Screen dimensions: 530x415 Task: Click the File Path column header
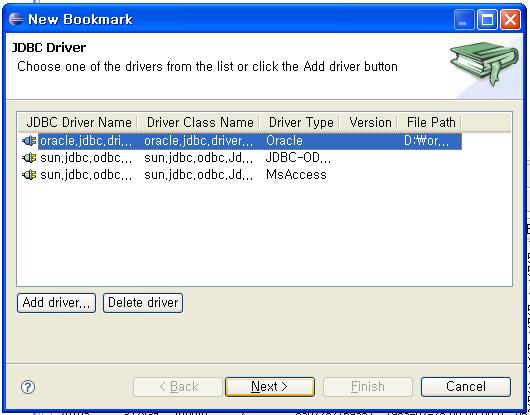point(430,122)
